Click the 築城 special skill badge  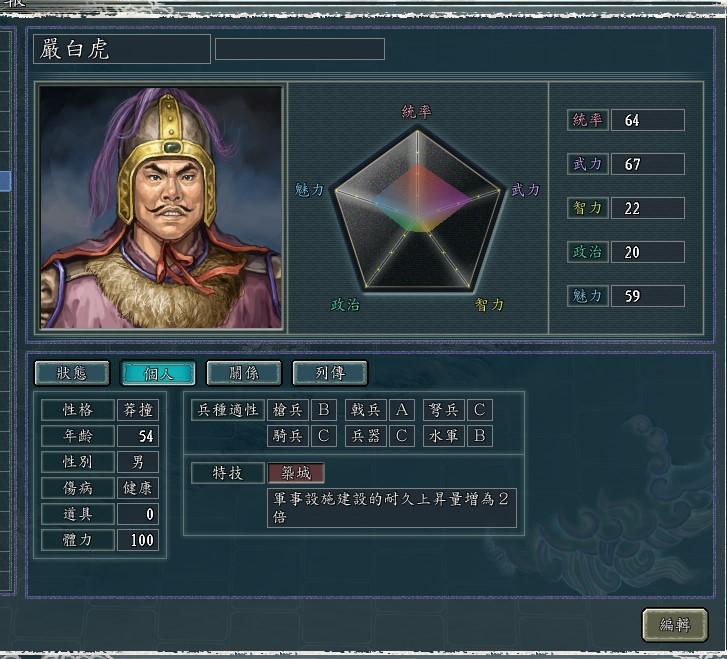coord(296,473)
